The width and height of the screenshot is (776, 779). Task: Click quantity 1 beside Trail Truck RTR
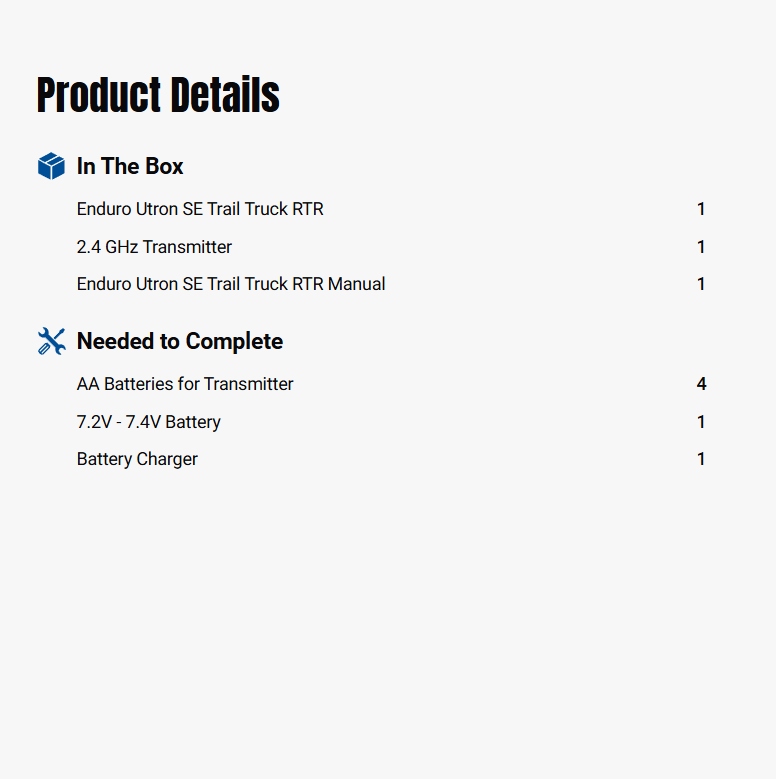coord(701,209)
